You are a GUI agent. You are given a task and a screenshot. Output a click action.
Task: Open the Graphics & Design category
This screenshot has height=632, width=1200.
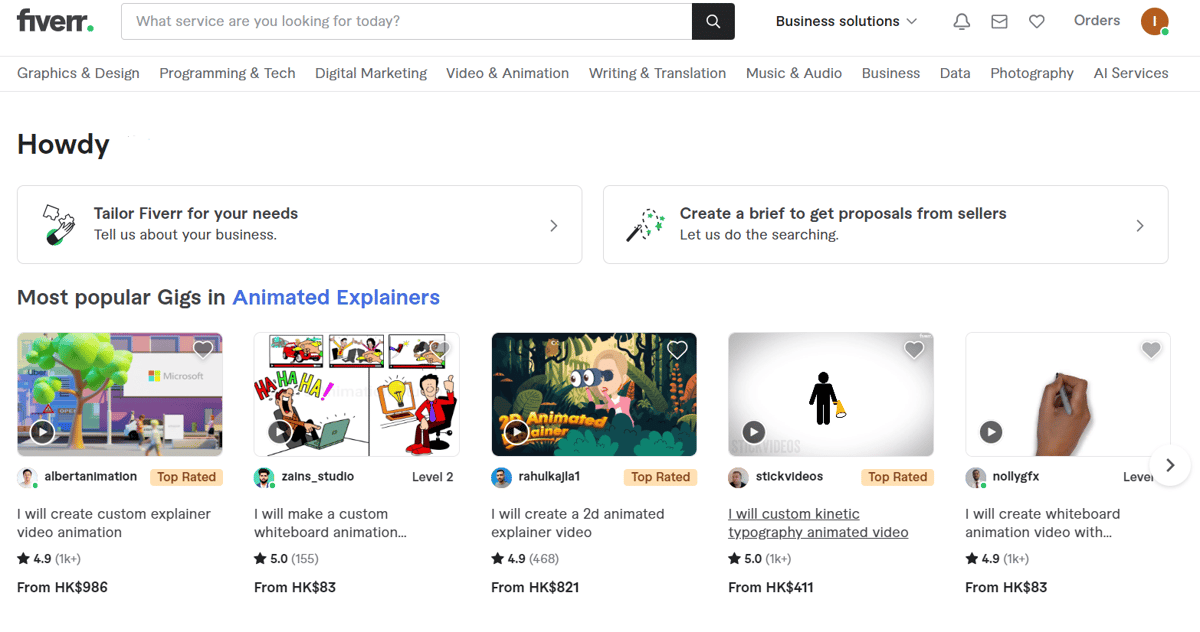78,73
